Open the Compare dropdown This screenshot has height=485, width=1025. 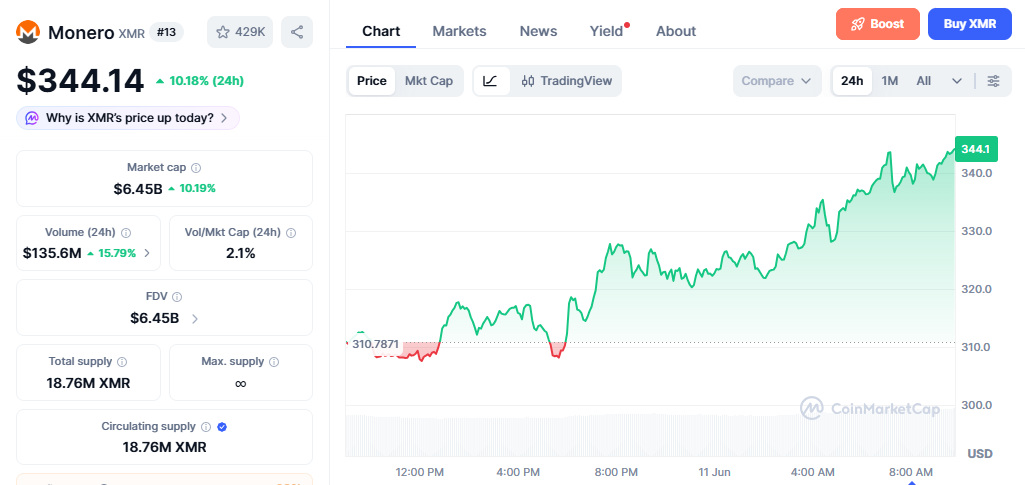(777, 81)
